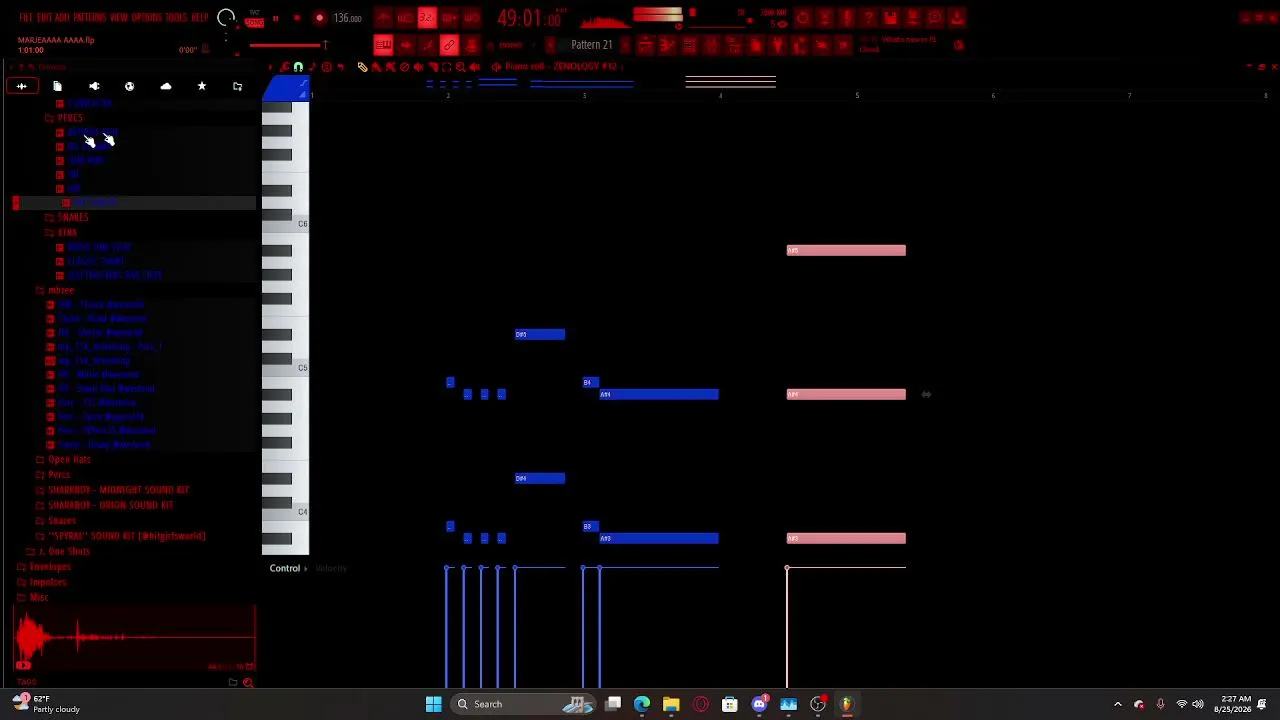The image size is (1280, 720).
Task: Click the C5 piano key
Action: click(286, 368)
